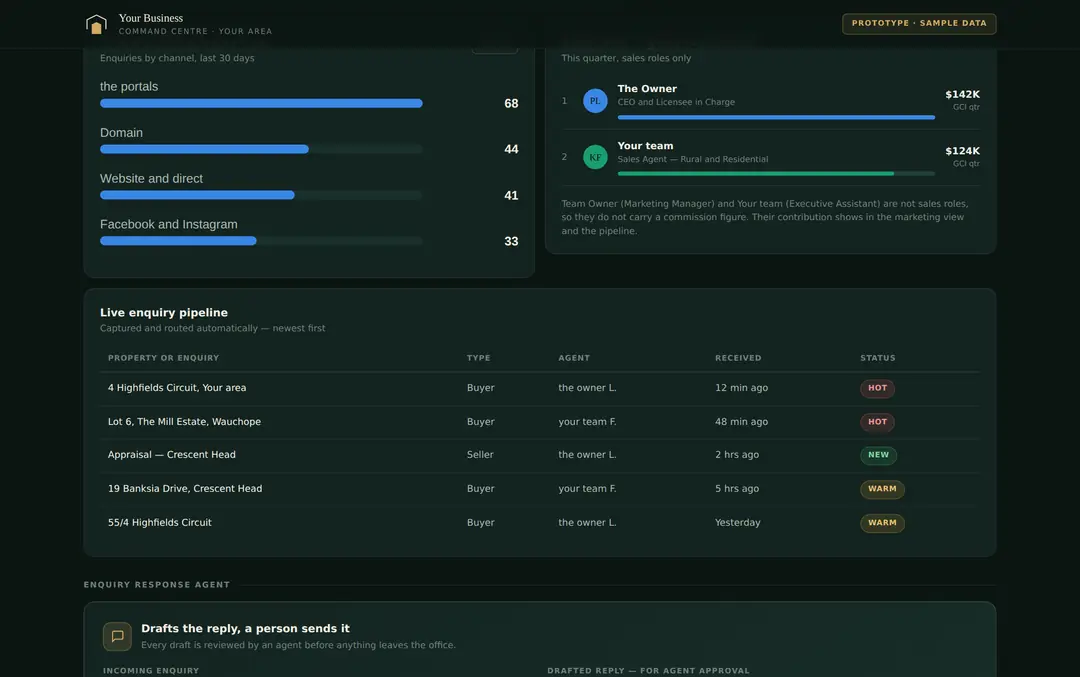Click the Yesterday received cell
Image resolution: width=1080 pixels, height=677 pixels.
(738, 523)
